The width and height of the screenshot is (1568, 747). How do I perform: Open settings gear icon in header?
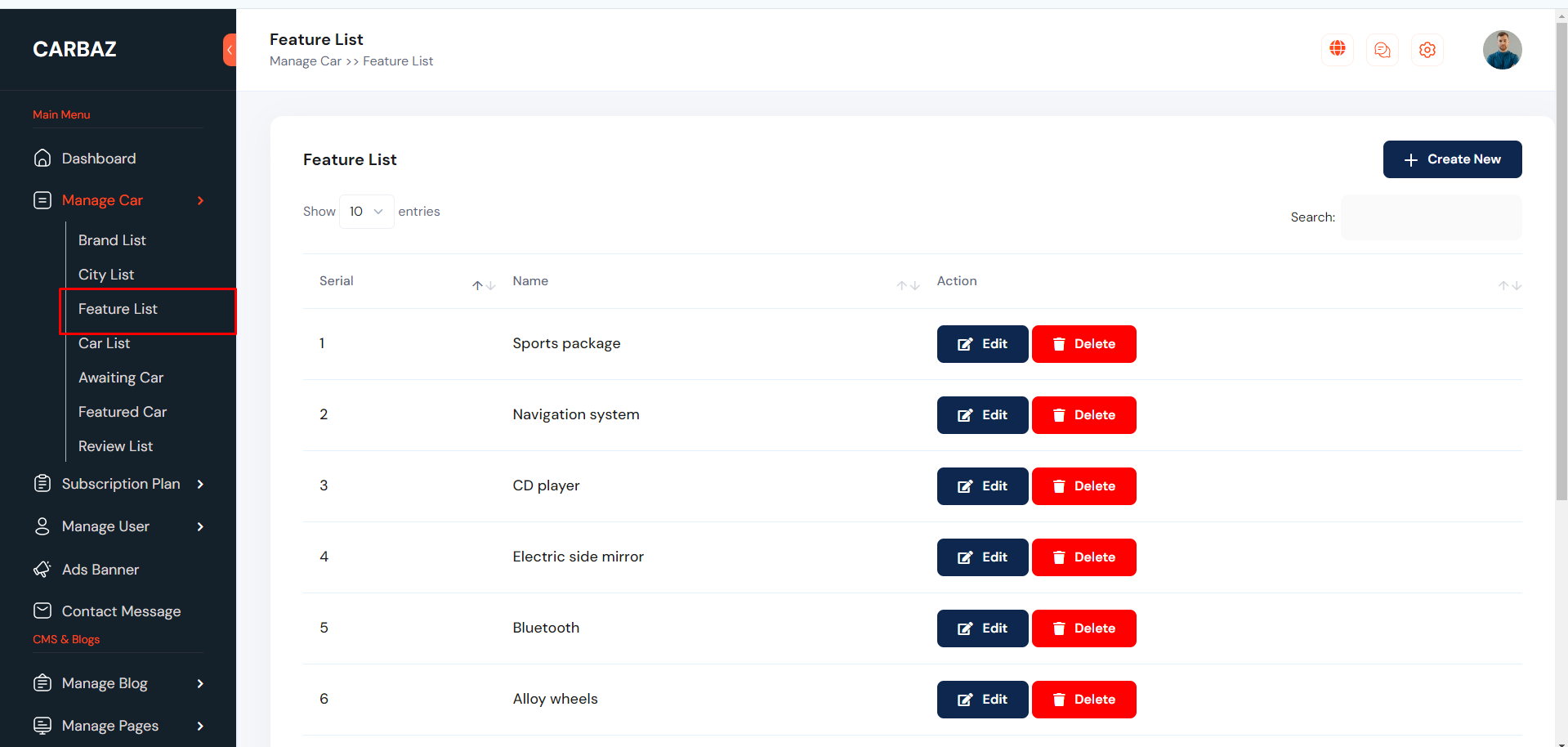click(1427, 50)
